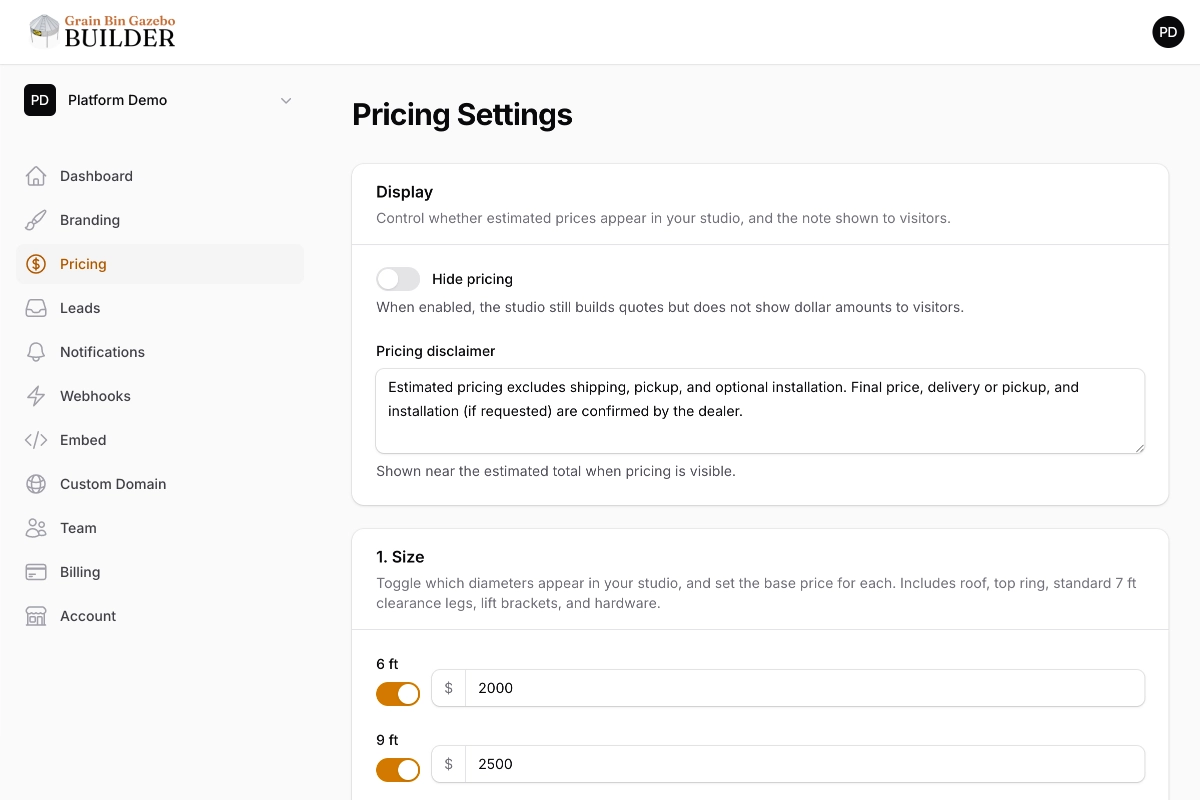
Task: Select the Leads menu label
Action: 80,308
